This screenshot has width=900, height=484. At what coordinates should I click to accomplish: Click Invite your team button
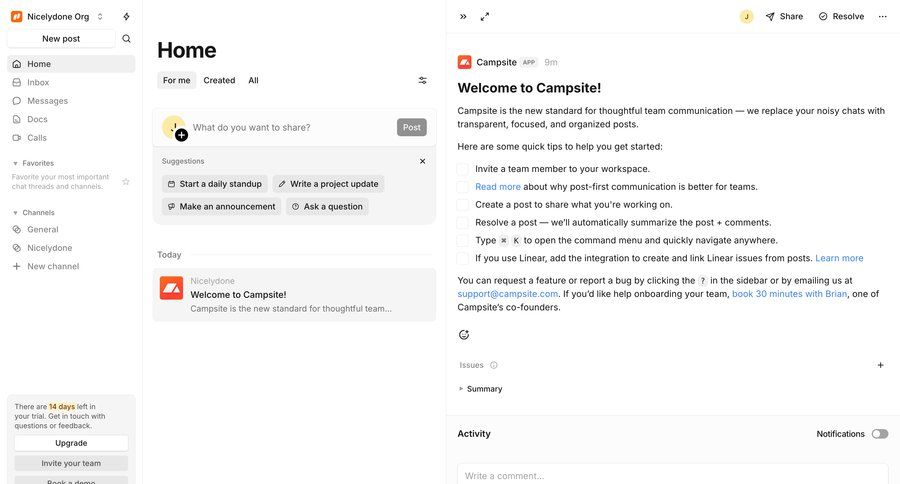tap(71, 463)
